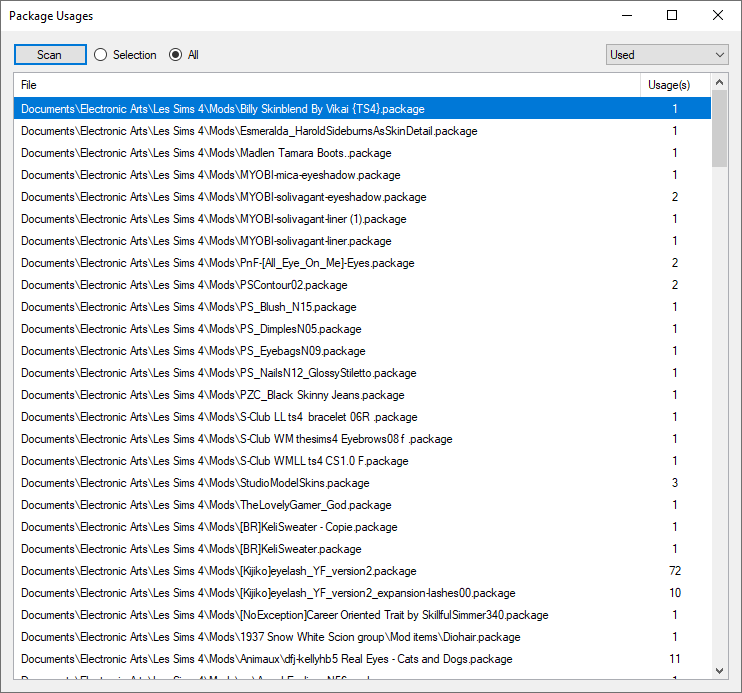
Task: Select the PnF-[All_Eye_On_Me]-Eyes package row
Action: tap(362, 263)
